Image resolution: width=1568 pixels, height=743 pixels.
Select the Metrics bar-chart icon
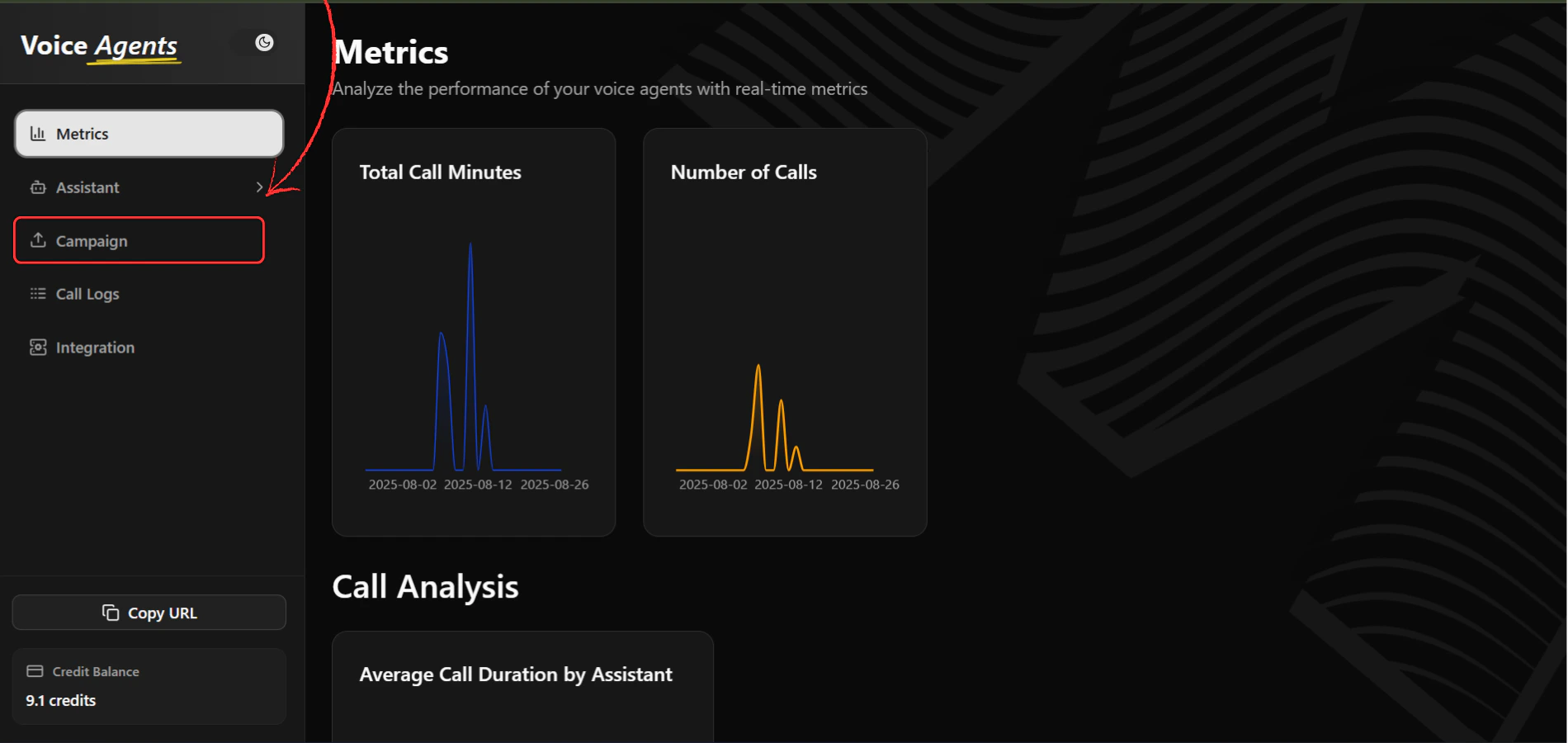click(x=38, y=133)
